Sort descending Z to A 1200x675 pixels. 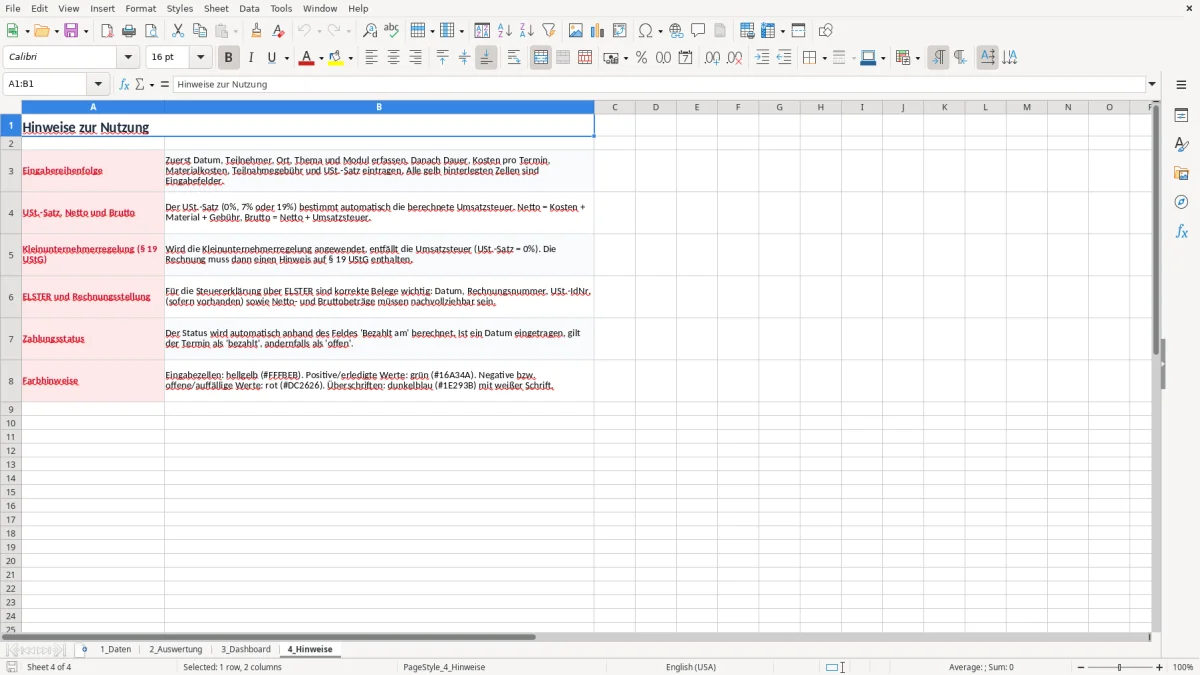tap(526, 31)
